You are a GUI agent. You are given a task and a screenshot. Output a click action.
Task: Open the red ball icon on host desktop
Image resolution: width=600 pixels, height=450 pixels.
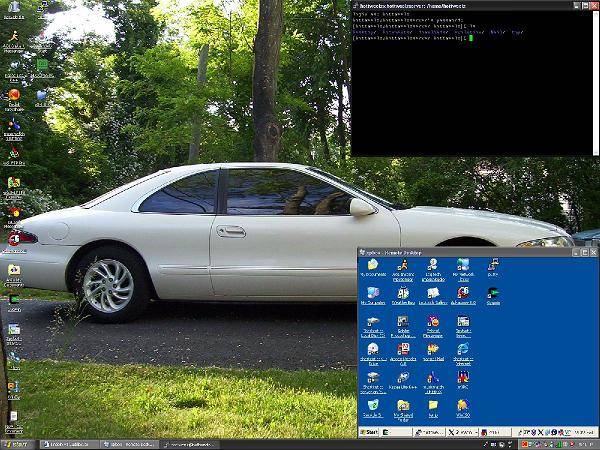tap(14, 95)
